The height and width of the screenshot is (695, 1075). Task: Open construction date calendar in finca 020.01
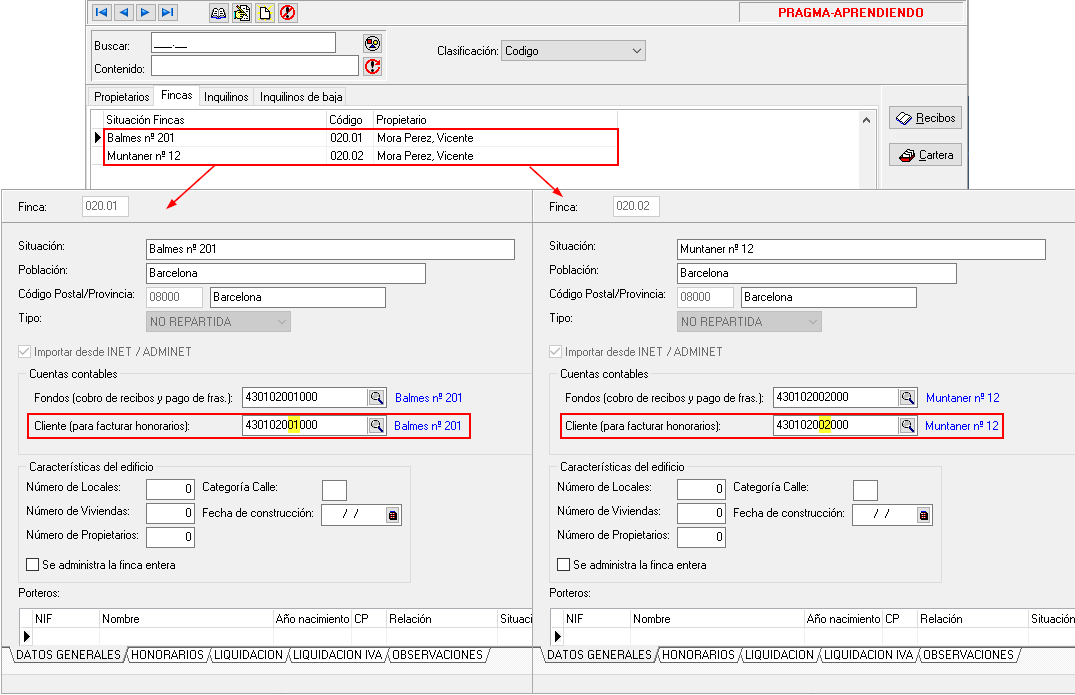393,515
